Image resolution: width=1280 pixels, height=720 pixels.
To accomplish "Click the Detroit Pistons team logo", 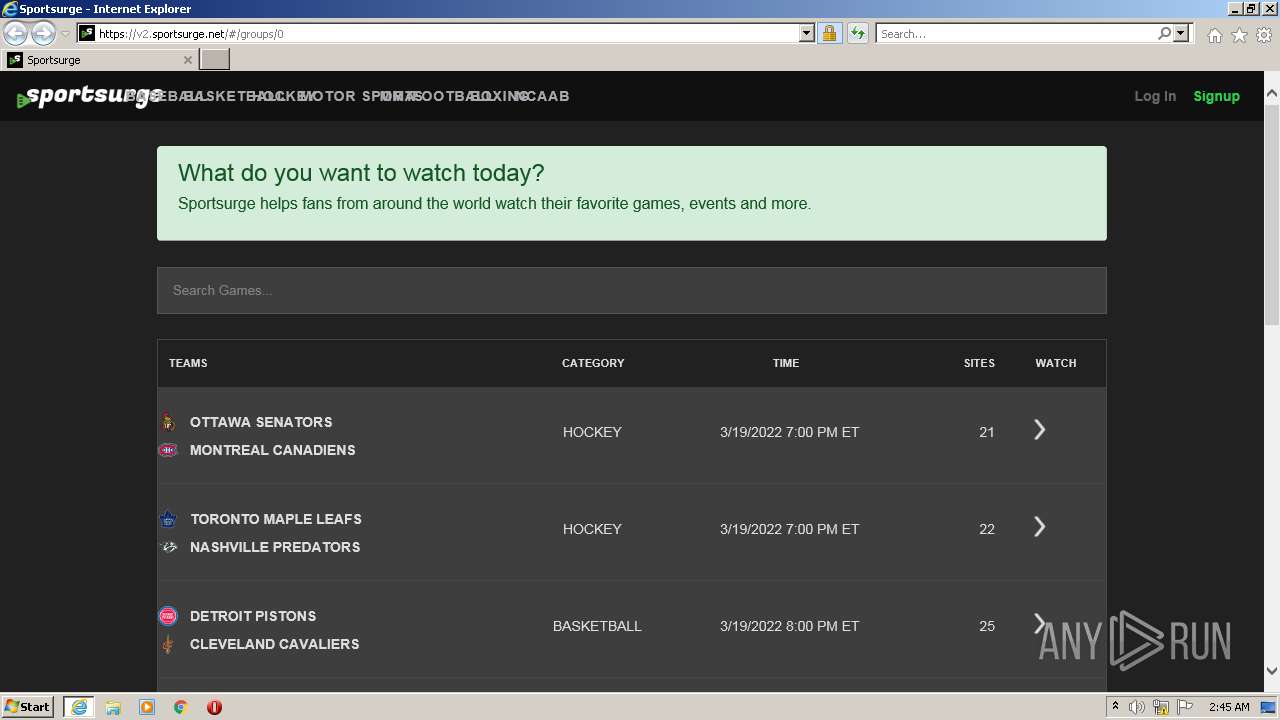I will click(168, 616).
